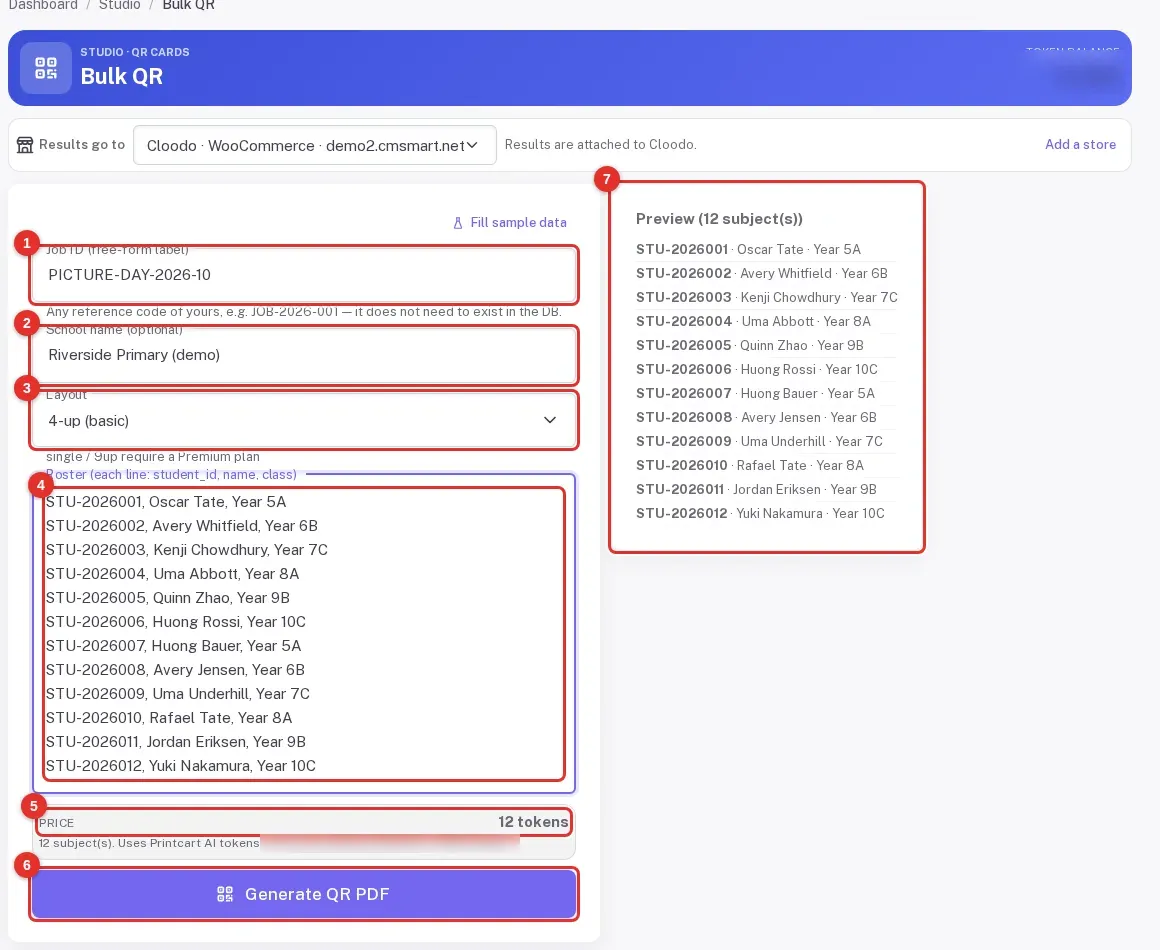Image resolution: width=1160 pixels, height=950 pixels.
Task: Go to the Studio breadcrumb
Action: (120, 5)
